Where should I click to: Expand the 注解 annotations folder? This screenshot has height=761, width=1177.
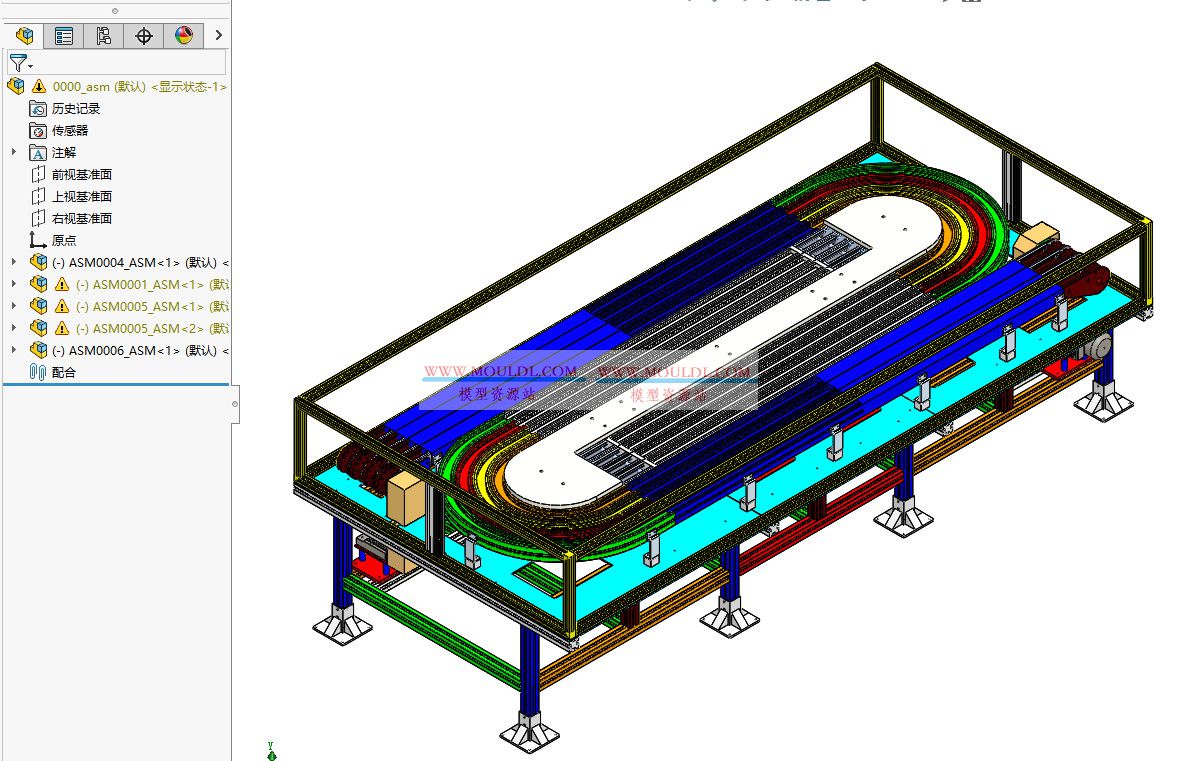[14, 152]
